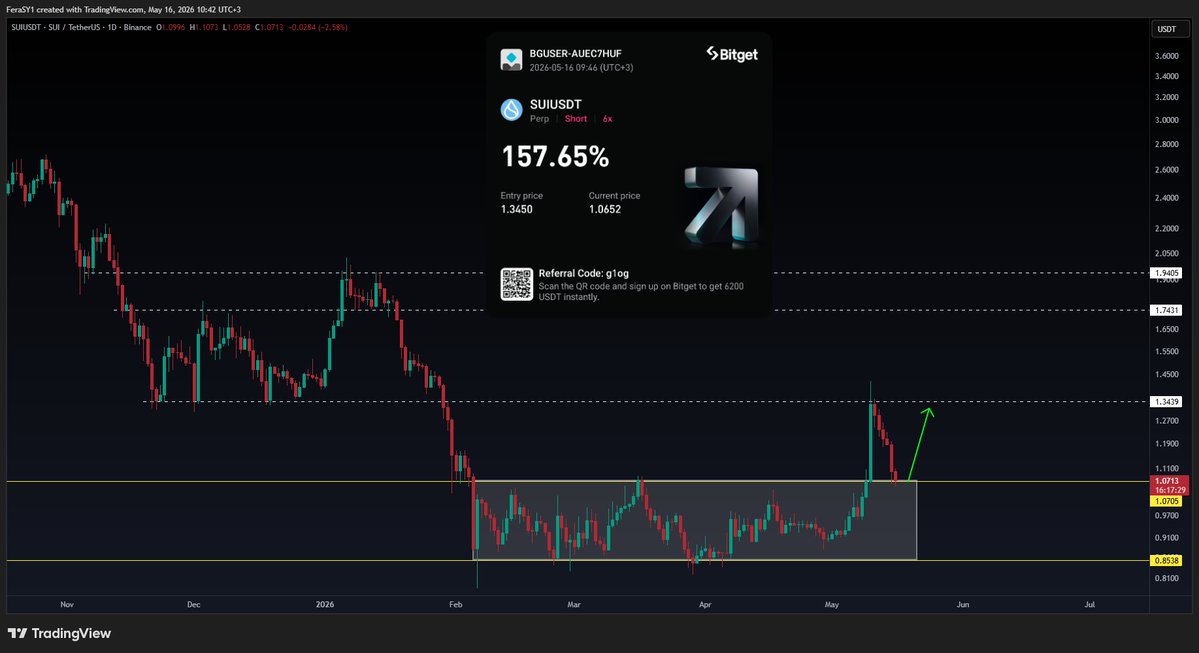The height and width of the screenshot is (653, 1199).
Task: Click the Nov label on the time axis
Action: tap(67, 604)
